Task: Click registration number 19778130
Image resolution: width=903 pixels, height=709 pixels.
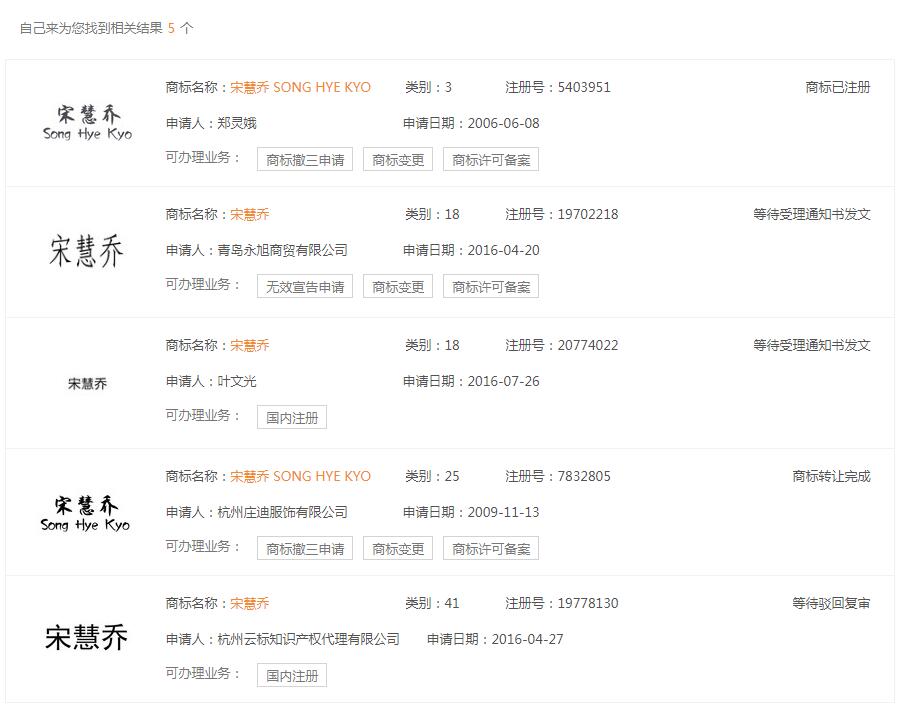Action: [x=588, y=603]
